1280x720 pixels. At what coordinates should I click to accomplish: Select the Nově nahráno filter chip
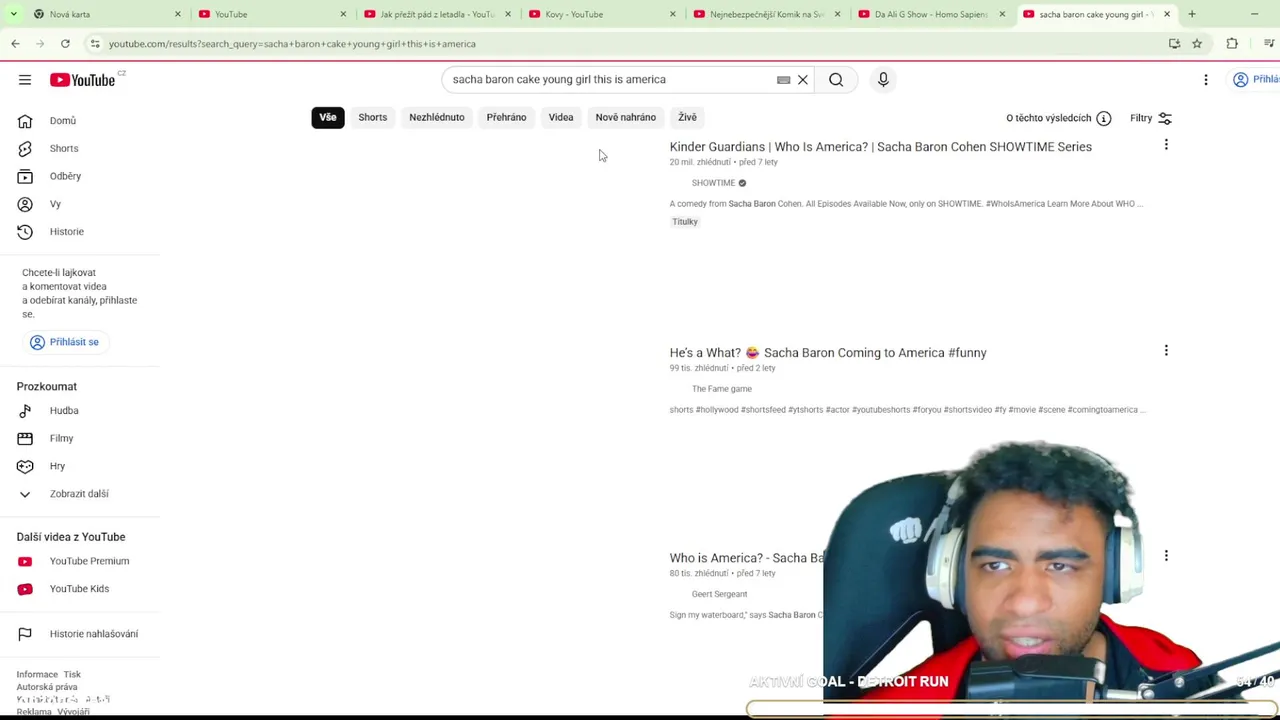(x=626, y=118)
